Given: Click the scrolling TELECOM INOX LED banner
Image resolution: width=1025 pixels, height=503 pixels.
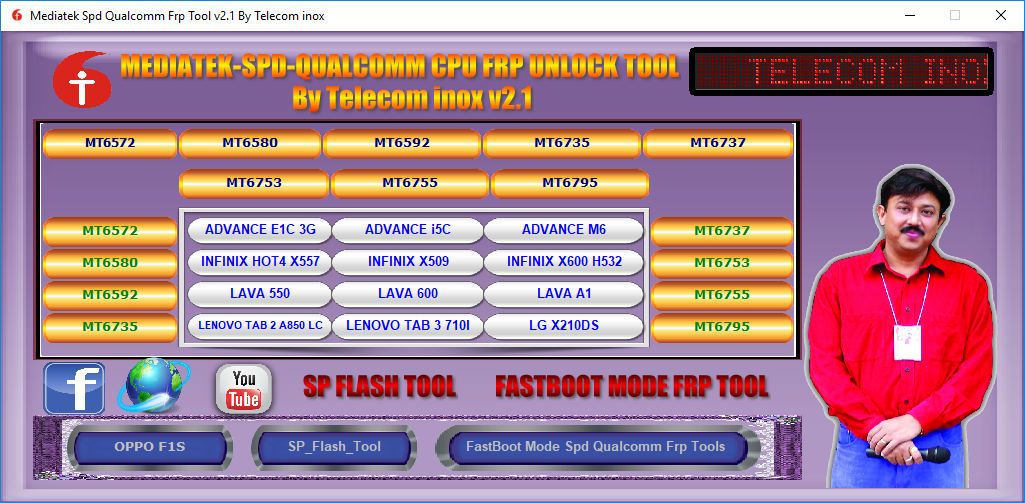Looking at the screenshot, I should [841, 72].
